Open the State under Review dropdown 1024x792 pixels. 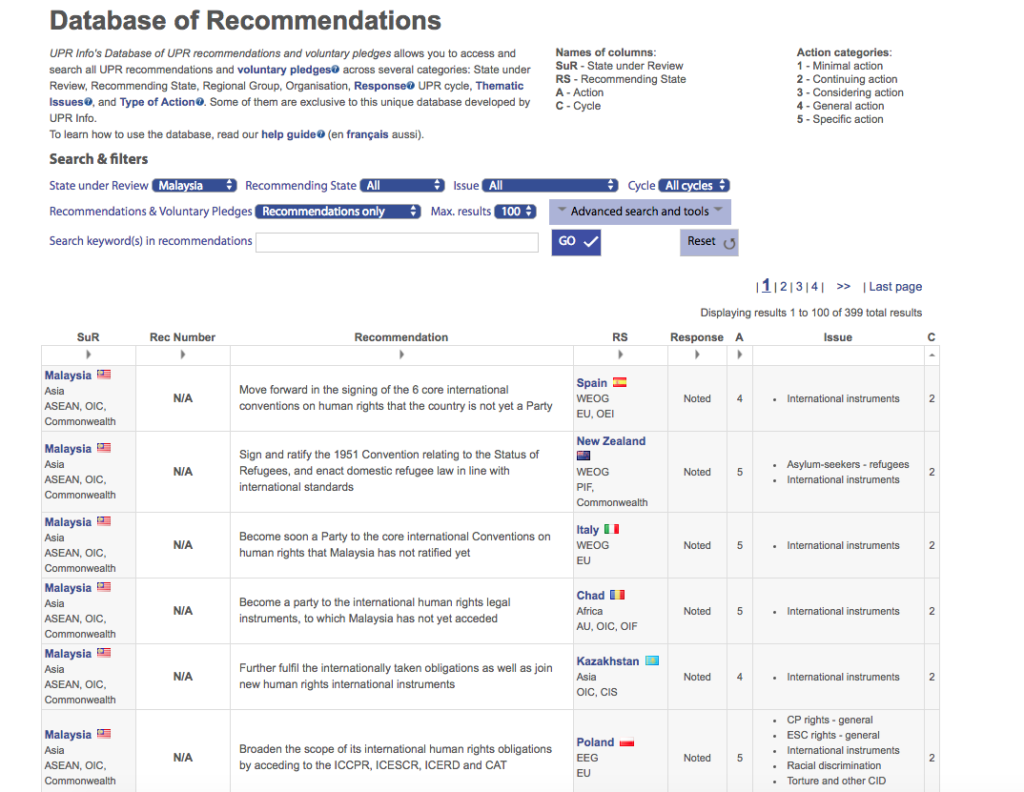point(194,185)
